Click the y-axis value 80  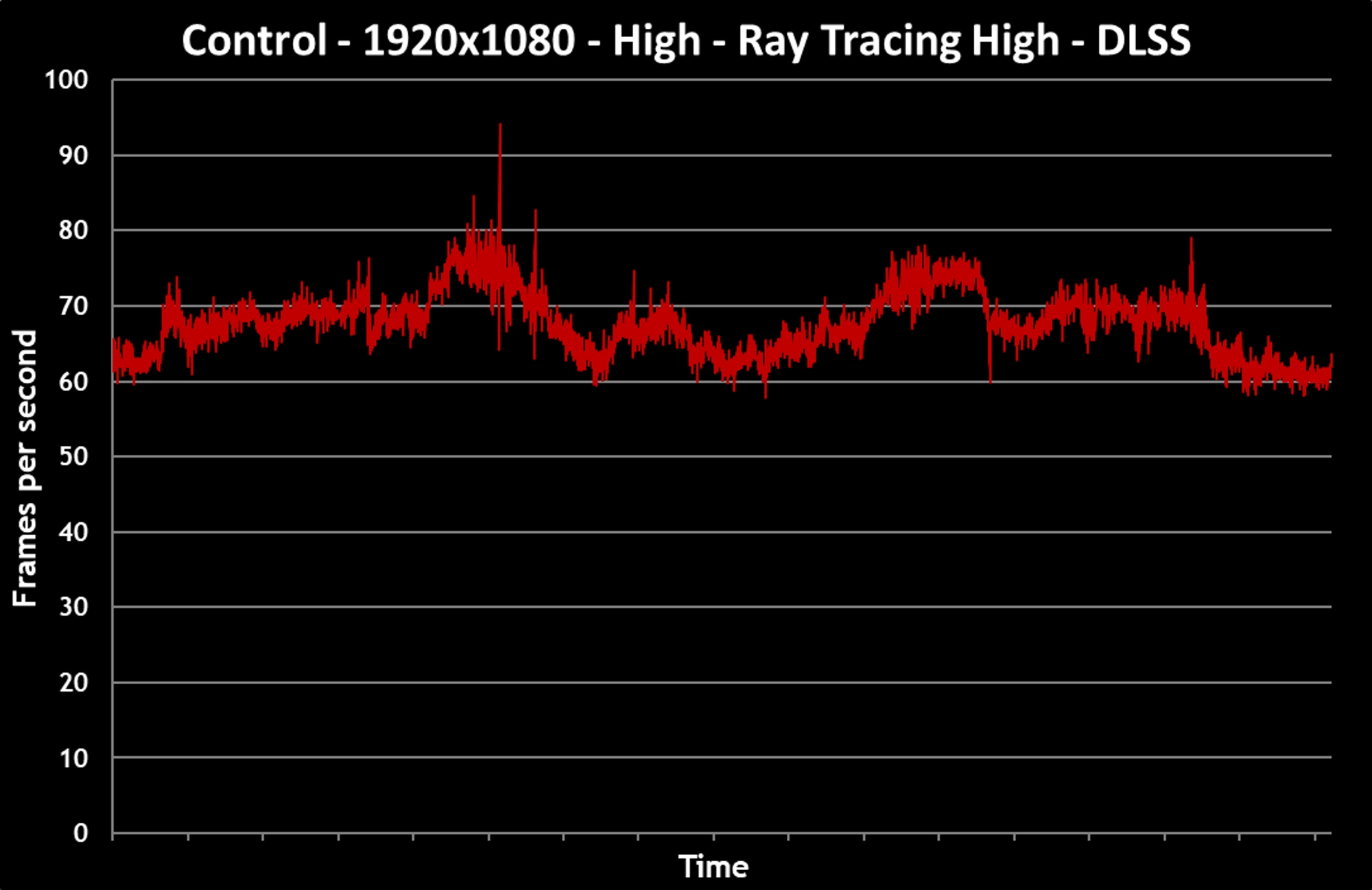(73, 231)
